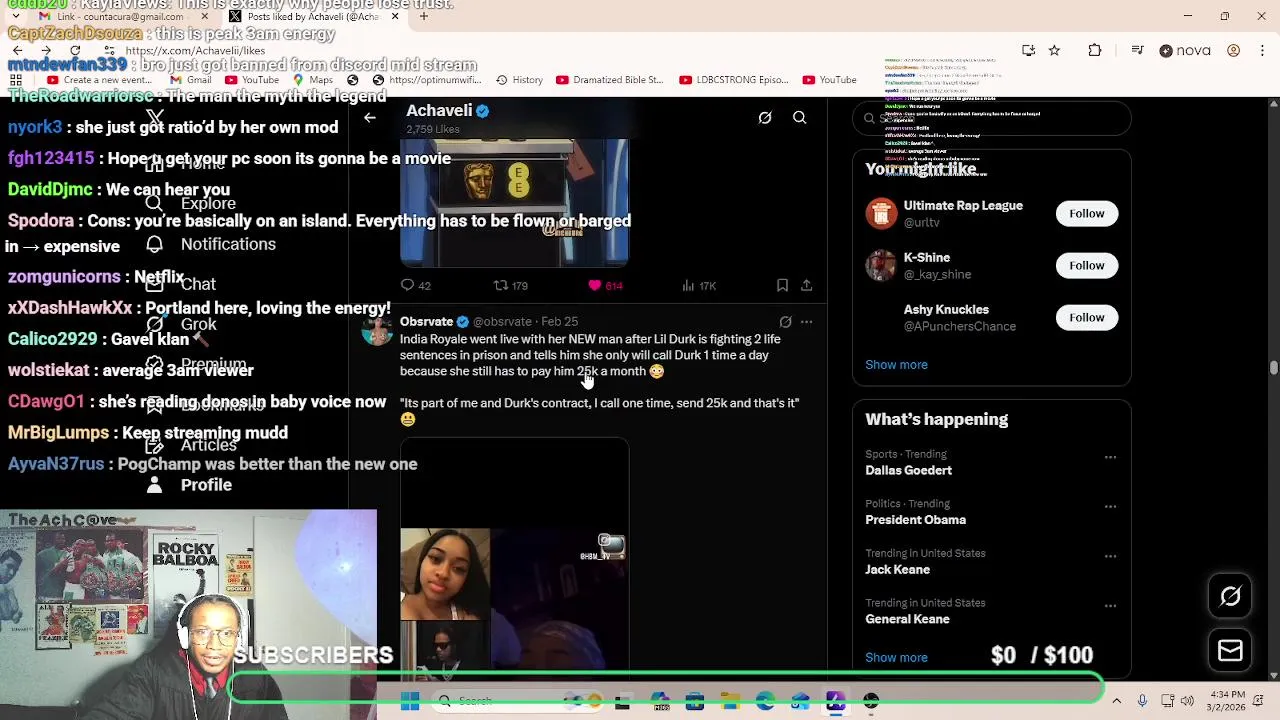
Task: Open the browser tab search dropdown
Action: tap(17, 17)
